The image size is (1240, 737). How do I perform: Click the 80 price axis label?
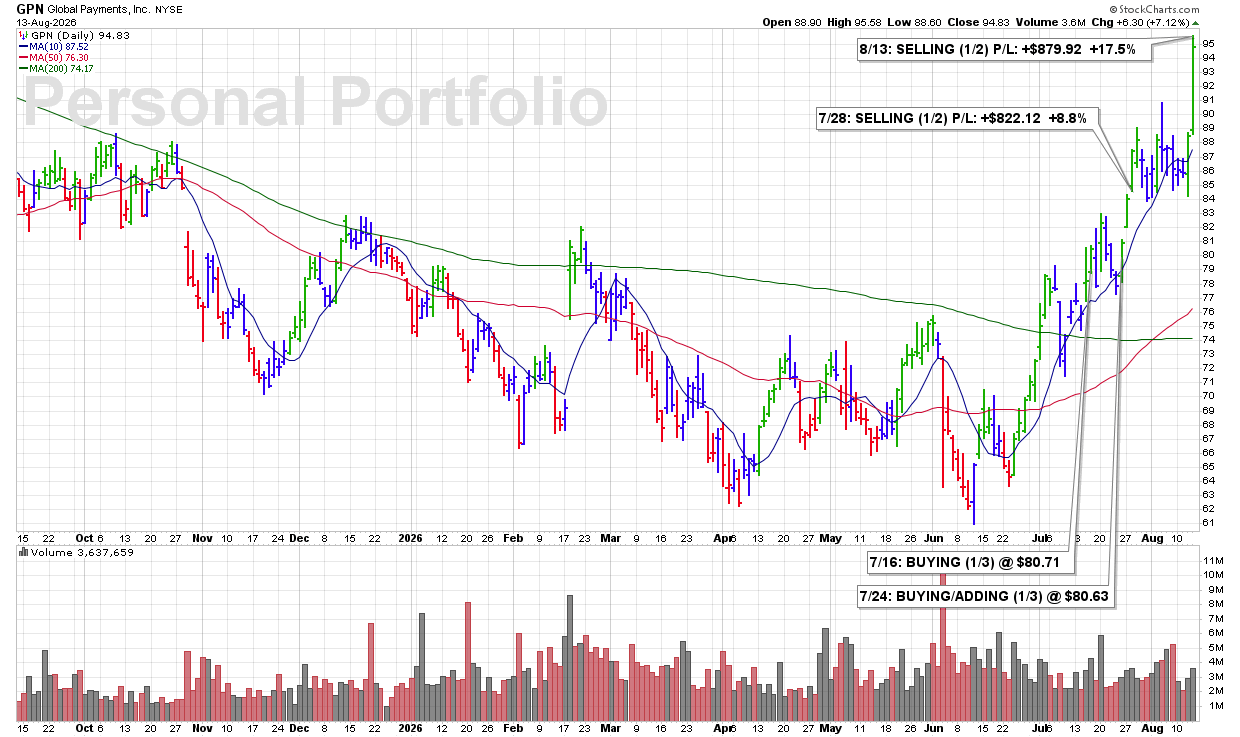(x=1209, y=255)
